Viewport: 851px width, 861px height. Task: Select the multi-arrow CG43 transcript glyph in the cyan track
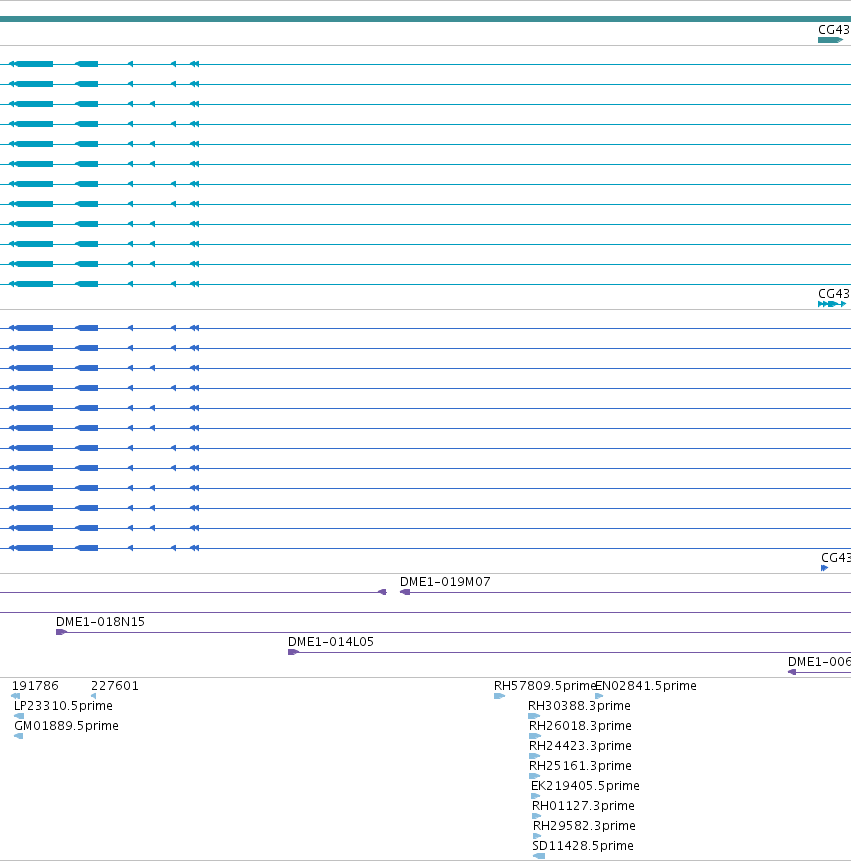[832, 304]
